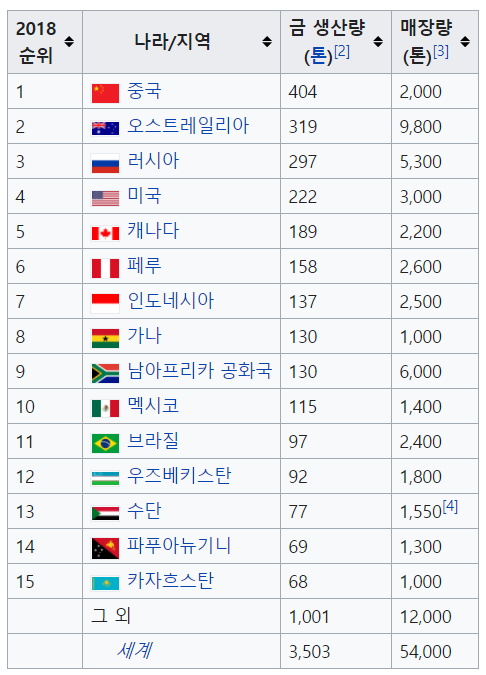Select the 297 production cell

pyautogui.click(x=336, y=161)
